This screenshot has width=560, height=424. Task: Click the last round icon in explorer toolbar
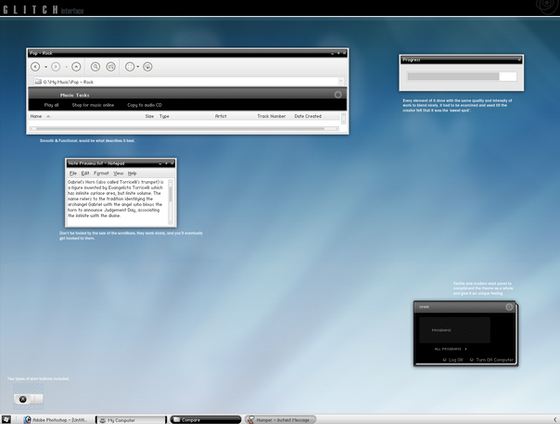click(148, 66)
